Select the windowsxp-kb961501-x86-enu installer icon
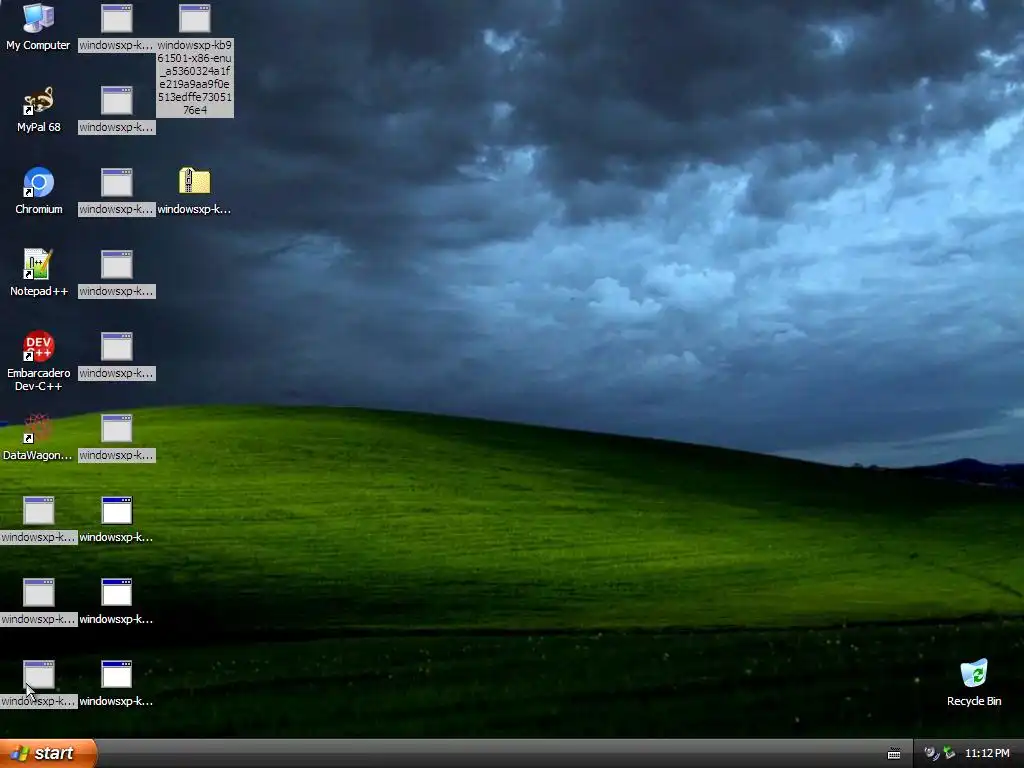The image size is (1024, 768). 195,18
